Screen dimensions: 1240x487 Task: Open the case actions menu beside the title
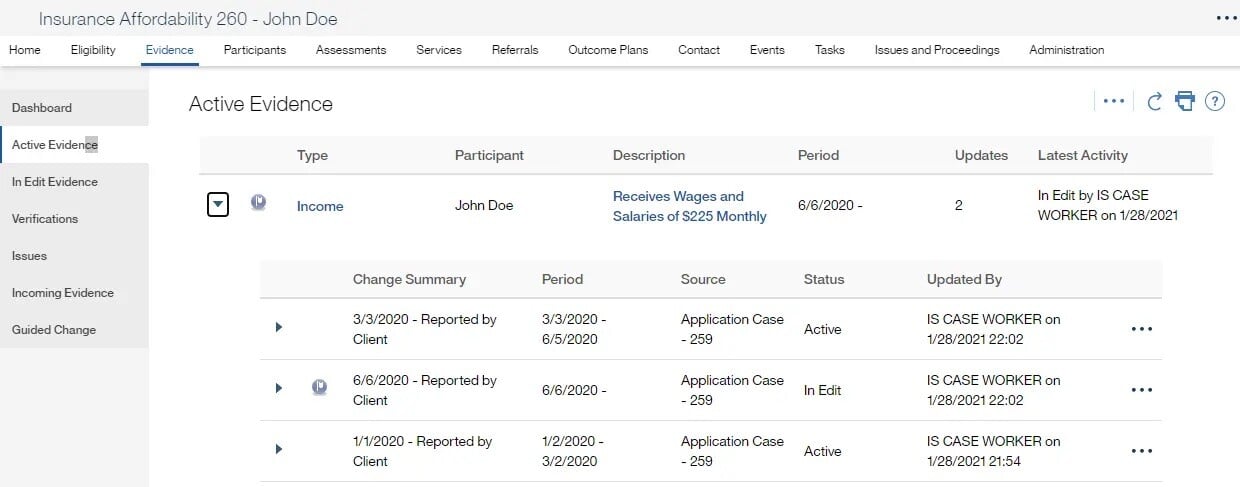(x=1227, y=18)
